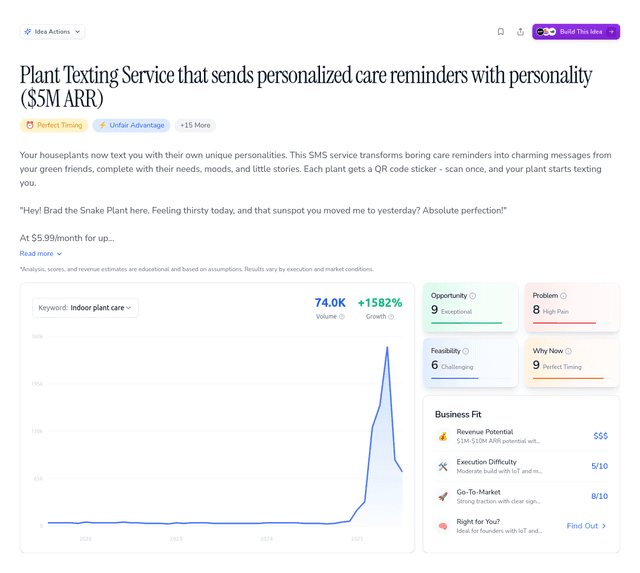Click the Opportunity score progress bar

[x=467, y=323]
